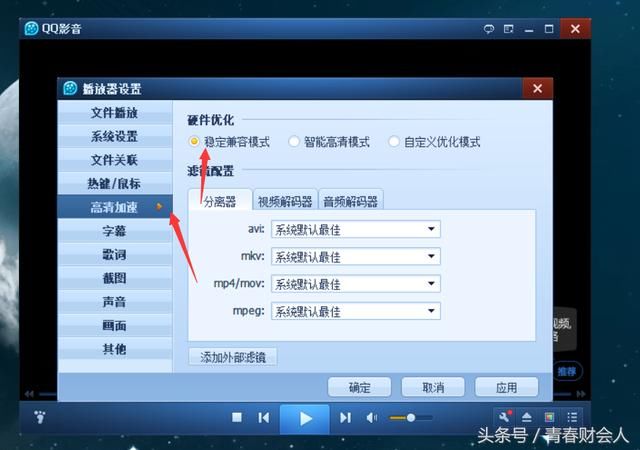Click the fast-forward icon at seek bar end

coord(581,394)
